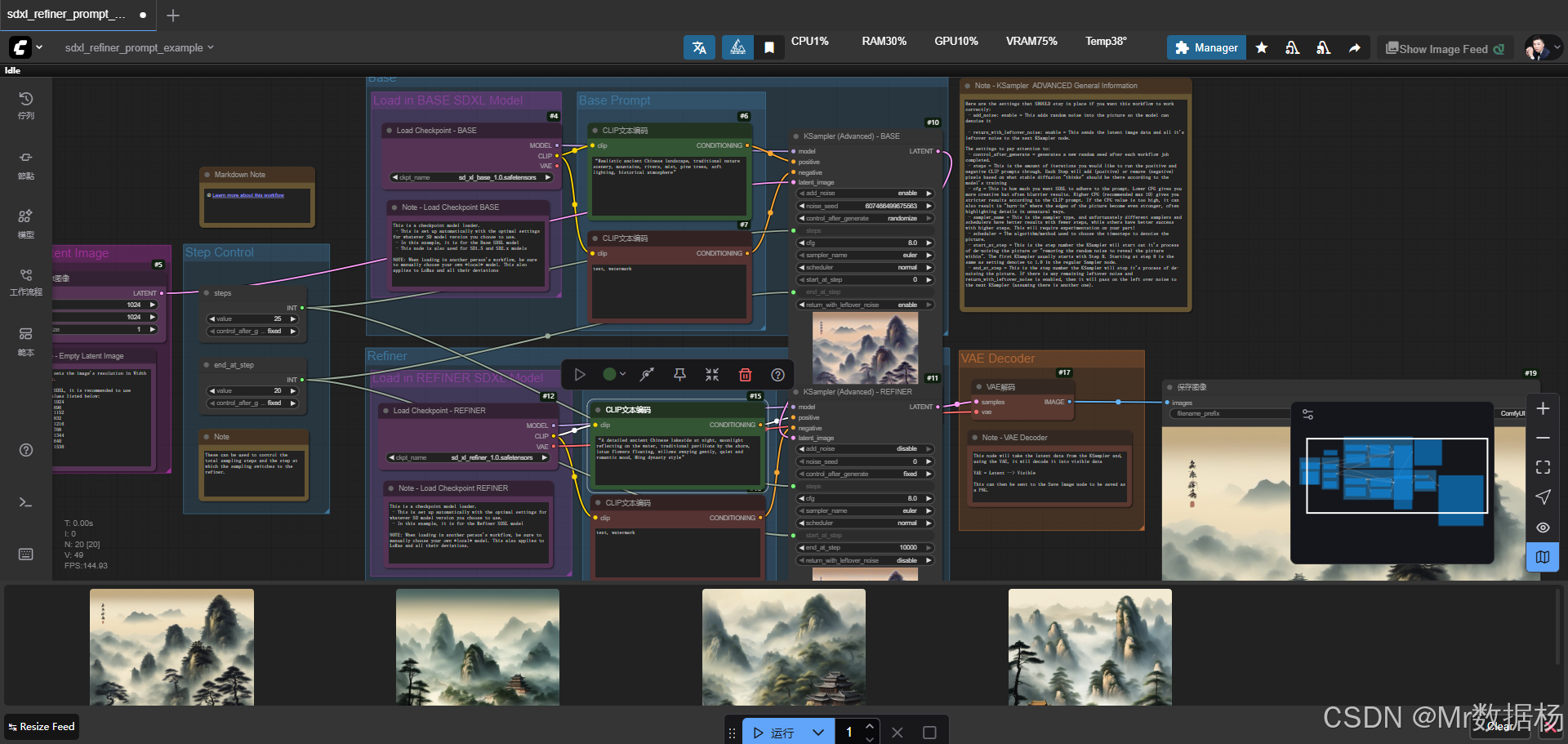Viewport: 1568px width, 744px height.
Task: Collapse the Load Checkpoint - BASE node dot
Action: pos(390,131)
